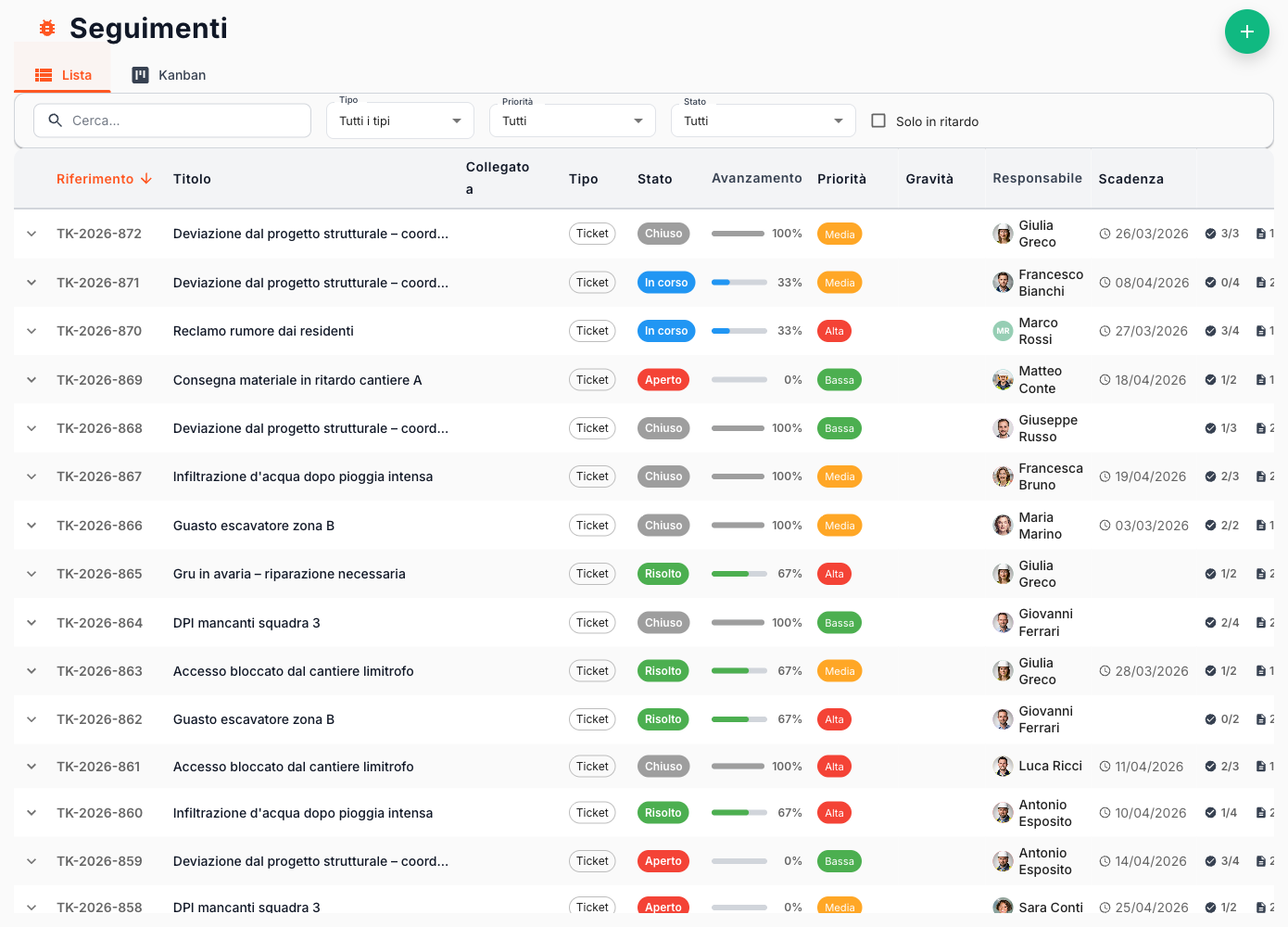Viewport: 1288px width, 927px height.
Task: Select the Lista tab
Action: click(63, 75)
